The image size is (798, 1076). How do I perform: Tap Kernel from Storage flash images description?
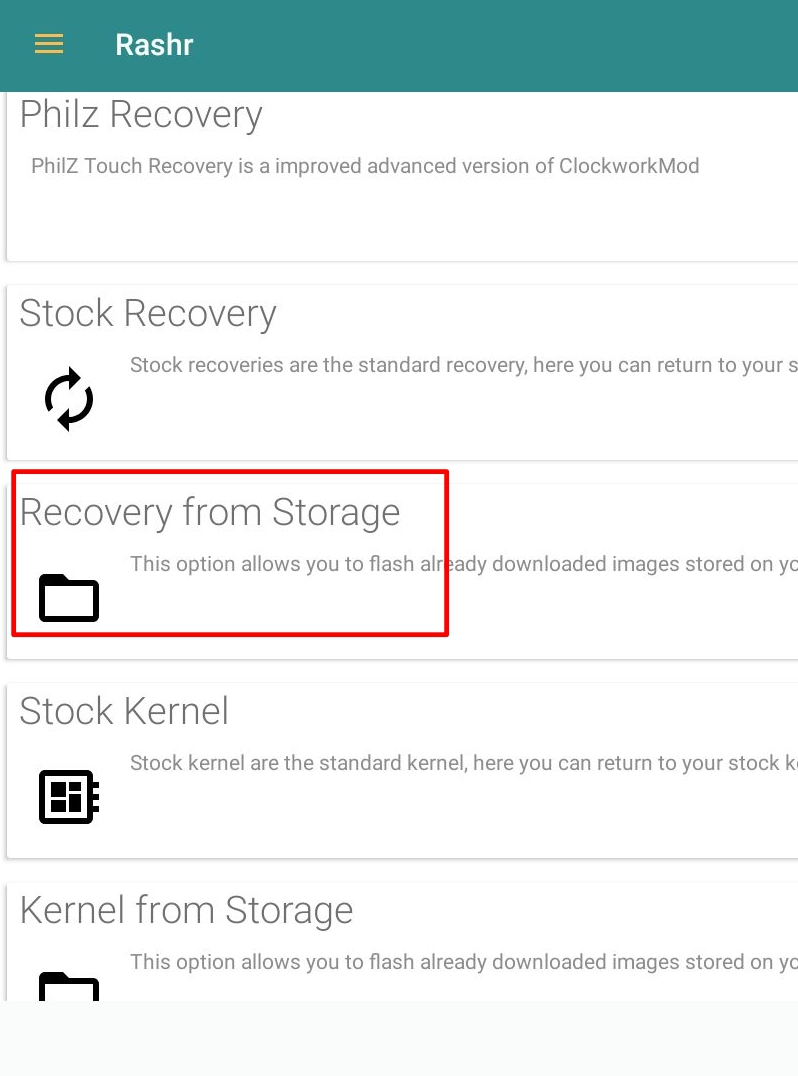[464, 962]
